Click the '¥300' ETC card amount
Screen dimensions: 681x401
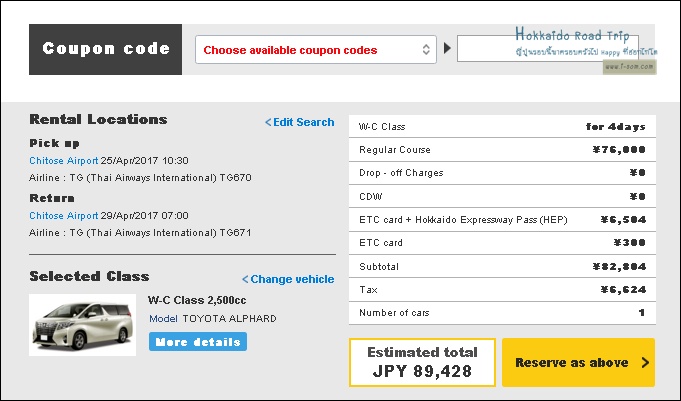point(630,243)
